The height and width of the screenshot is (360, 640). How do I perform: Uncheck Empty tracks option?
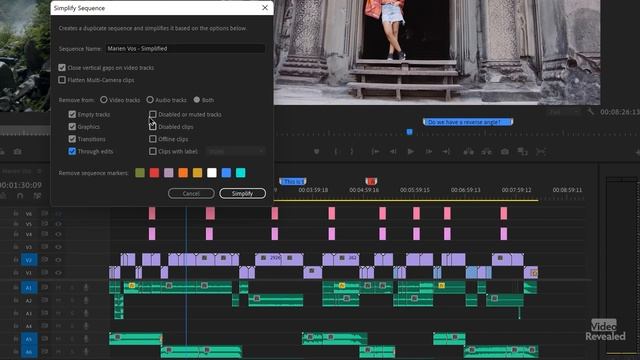[x=72, y=114]
